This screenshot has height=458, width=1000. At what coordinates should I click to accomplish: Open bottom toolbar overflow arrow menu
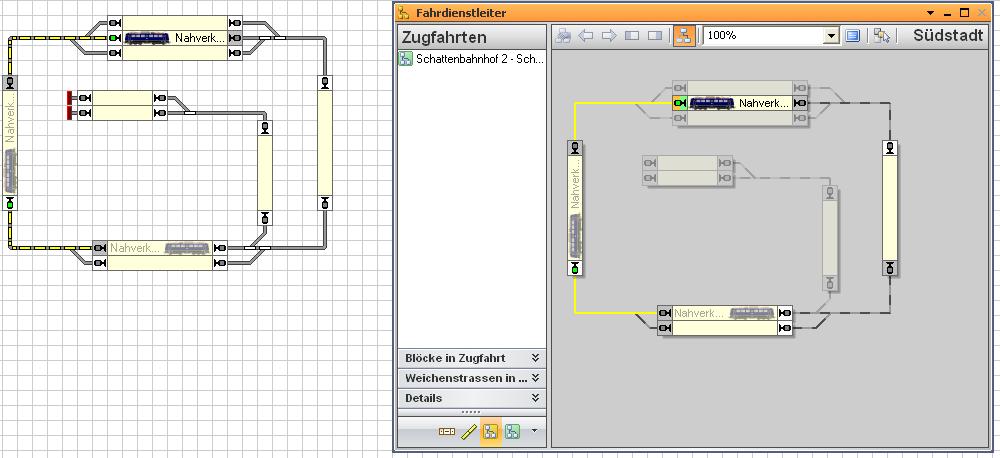click(534, 431)
